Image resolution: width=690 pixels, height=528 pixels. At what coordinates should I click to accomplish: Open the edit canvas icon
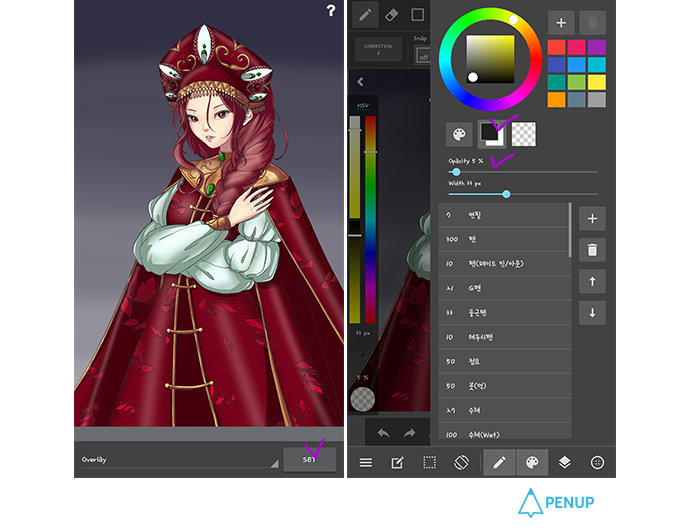[x=397, y=462]
